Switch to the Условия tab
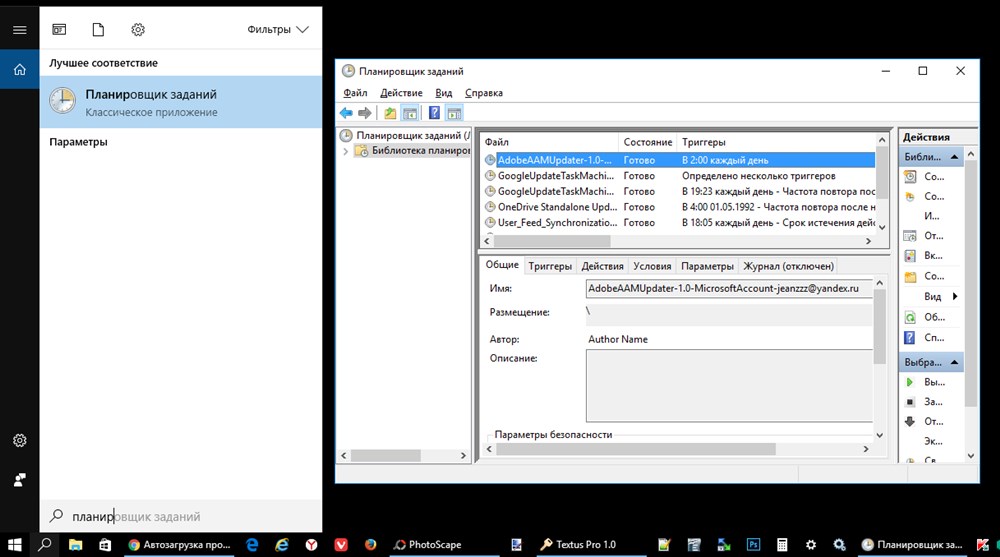 [652, 266]
